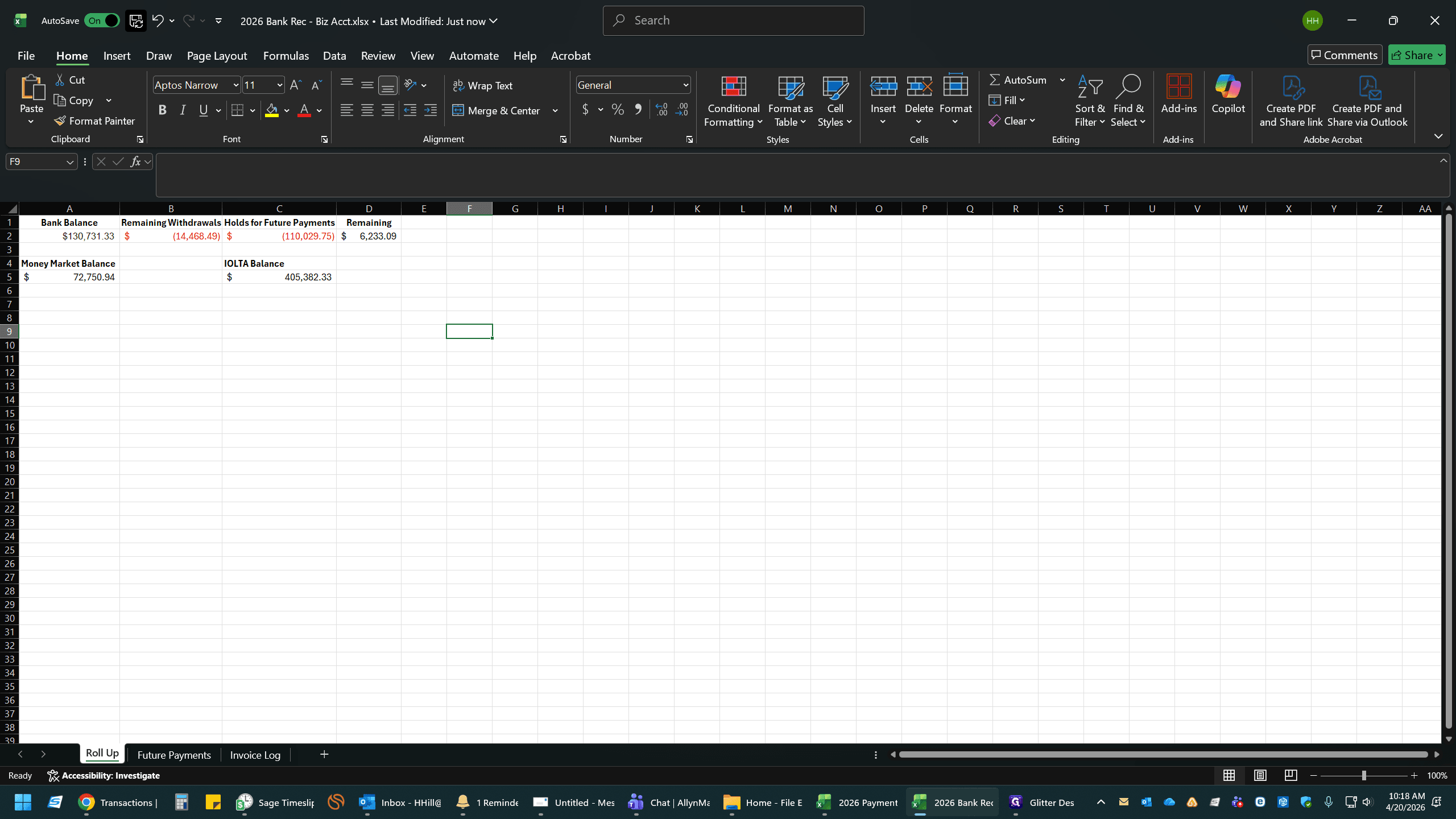Toggle Italic formatting
This screenshot has width=1456, height=819.
click(183, 110)
